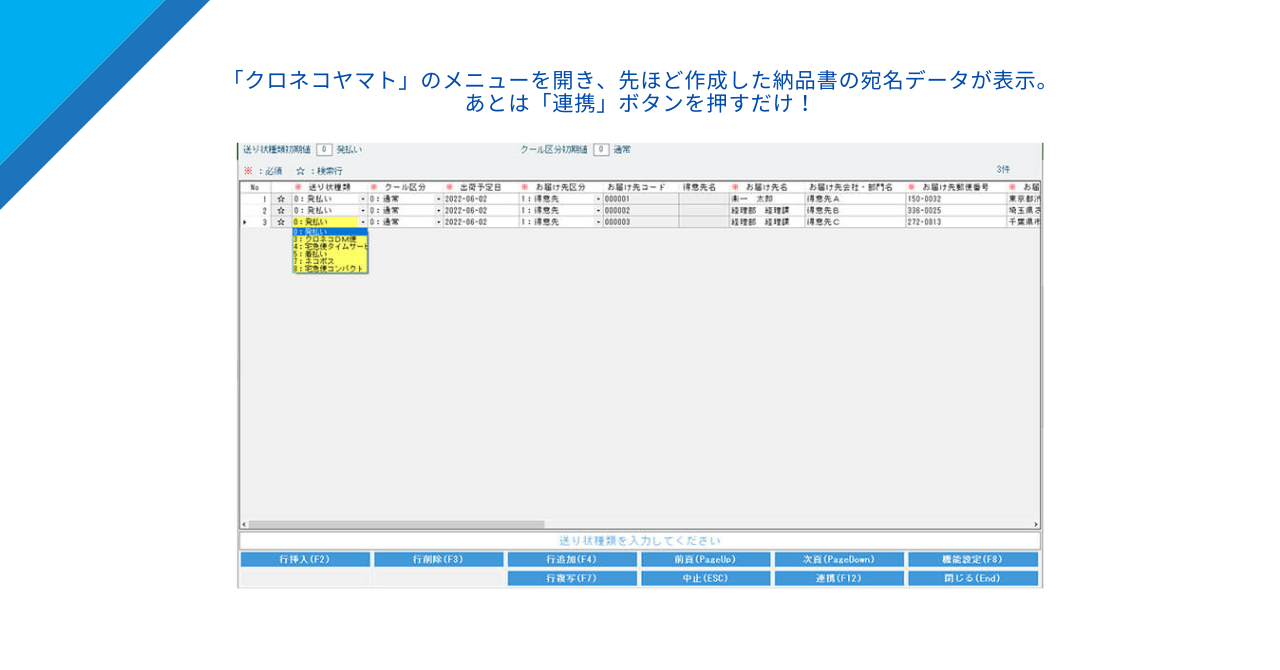Image resolution: width=1280 pixels, height=670 pixels.
Task: Select the 出荷予定日 cell in row 2
Action: pyautogui.click(x=481, y=211)
